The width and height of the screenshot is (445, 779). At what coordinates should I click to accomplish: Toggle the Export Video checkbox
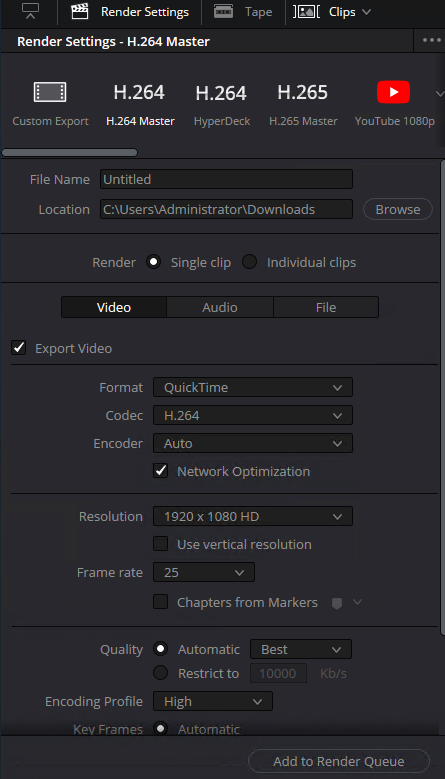[x=19, y=348]
